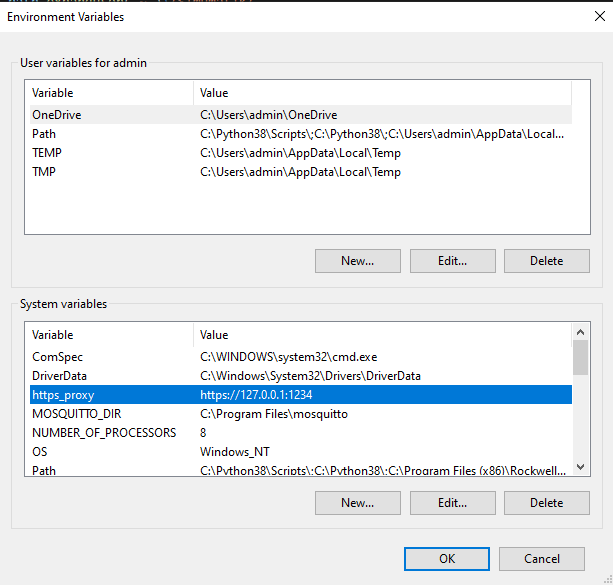
Task: Click Edit under User variables
Action: click(x=452, y=261)
